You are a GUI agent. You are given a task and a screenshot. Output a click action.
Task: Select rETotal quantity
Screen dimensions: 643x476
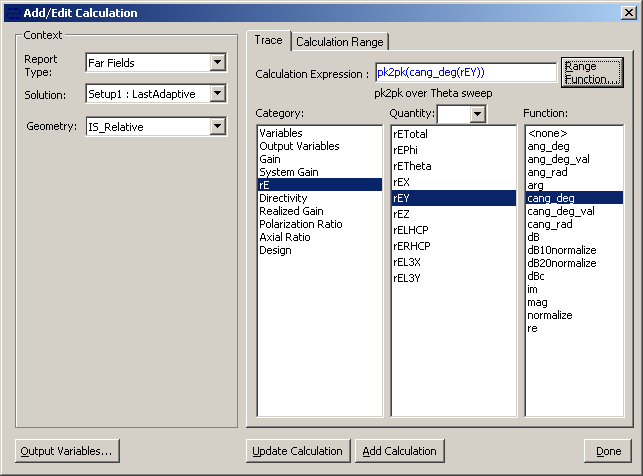[x=454, y=134]
